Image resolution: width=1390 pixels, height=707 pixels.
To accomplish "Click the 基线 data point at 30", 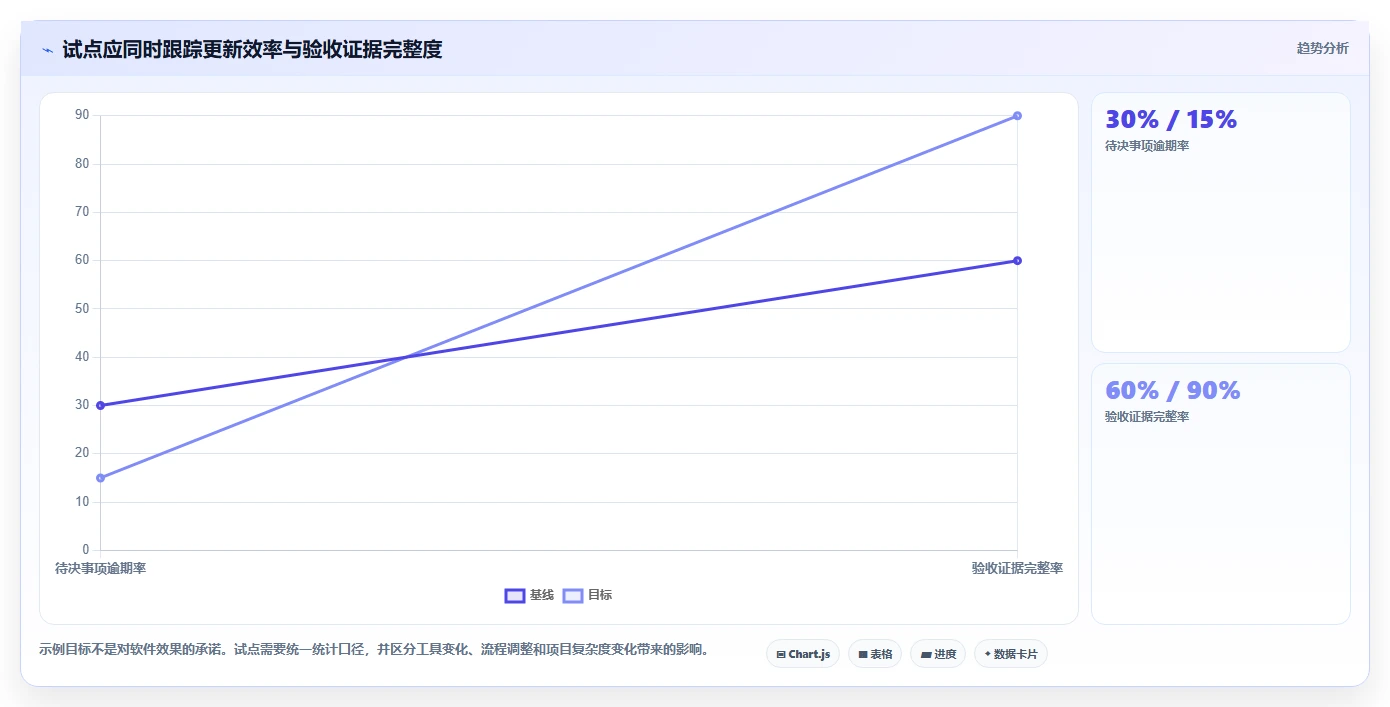I will pos(100,405).
